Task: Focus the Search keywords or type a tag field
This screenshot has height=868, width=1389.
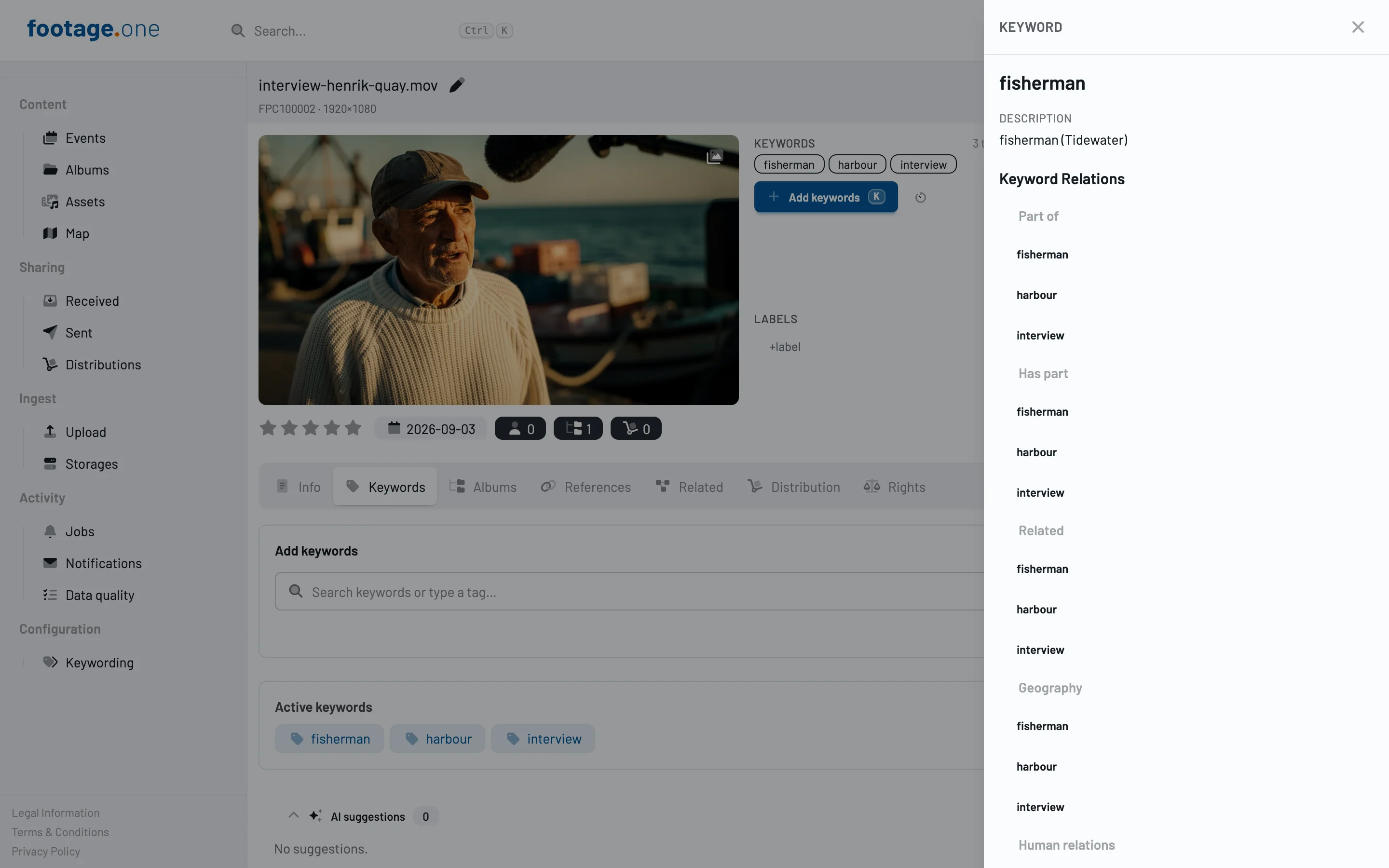Action: (630, 591)
